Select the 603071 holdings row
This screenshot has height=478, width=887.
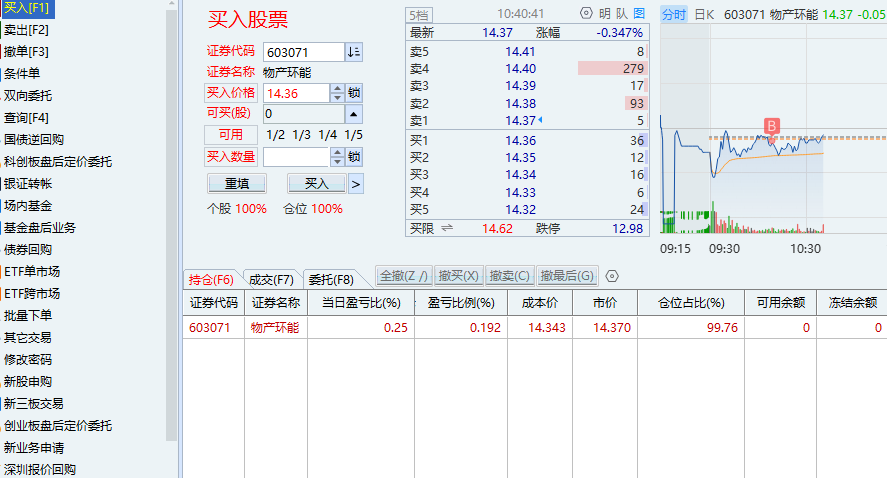[535, 328]
